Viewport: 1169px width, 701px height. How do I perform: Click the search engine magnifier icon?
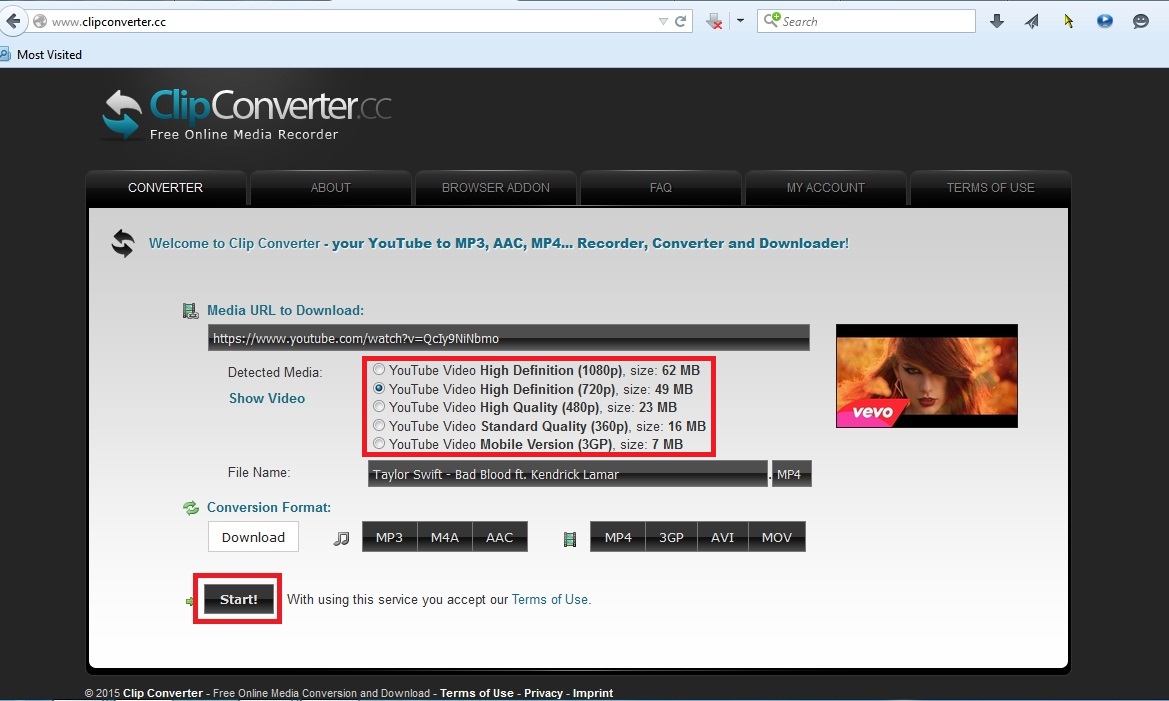tap(772, 20)
